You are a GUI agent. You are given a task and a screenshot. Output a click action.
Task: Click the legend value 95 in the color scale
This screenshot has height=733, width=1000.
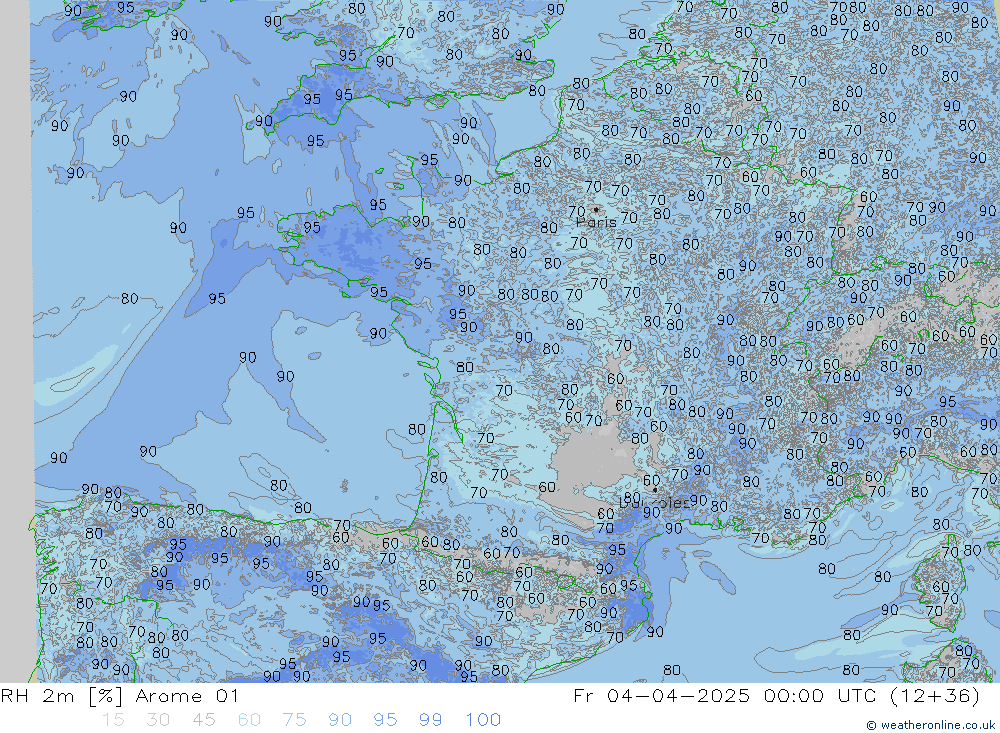pyautogui.click(x=385, y=720)
